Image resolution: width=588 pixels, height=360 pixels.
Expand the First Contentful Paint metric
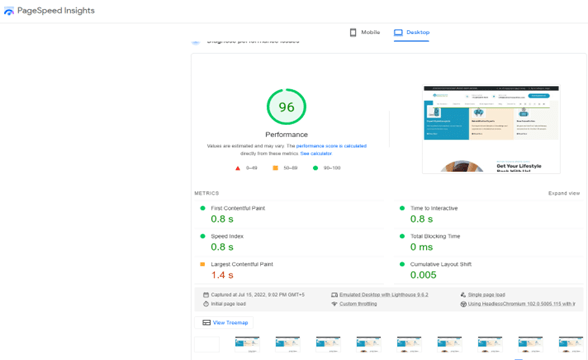click(x=289, y=214)
